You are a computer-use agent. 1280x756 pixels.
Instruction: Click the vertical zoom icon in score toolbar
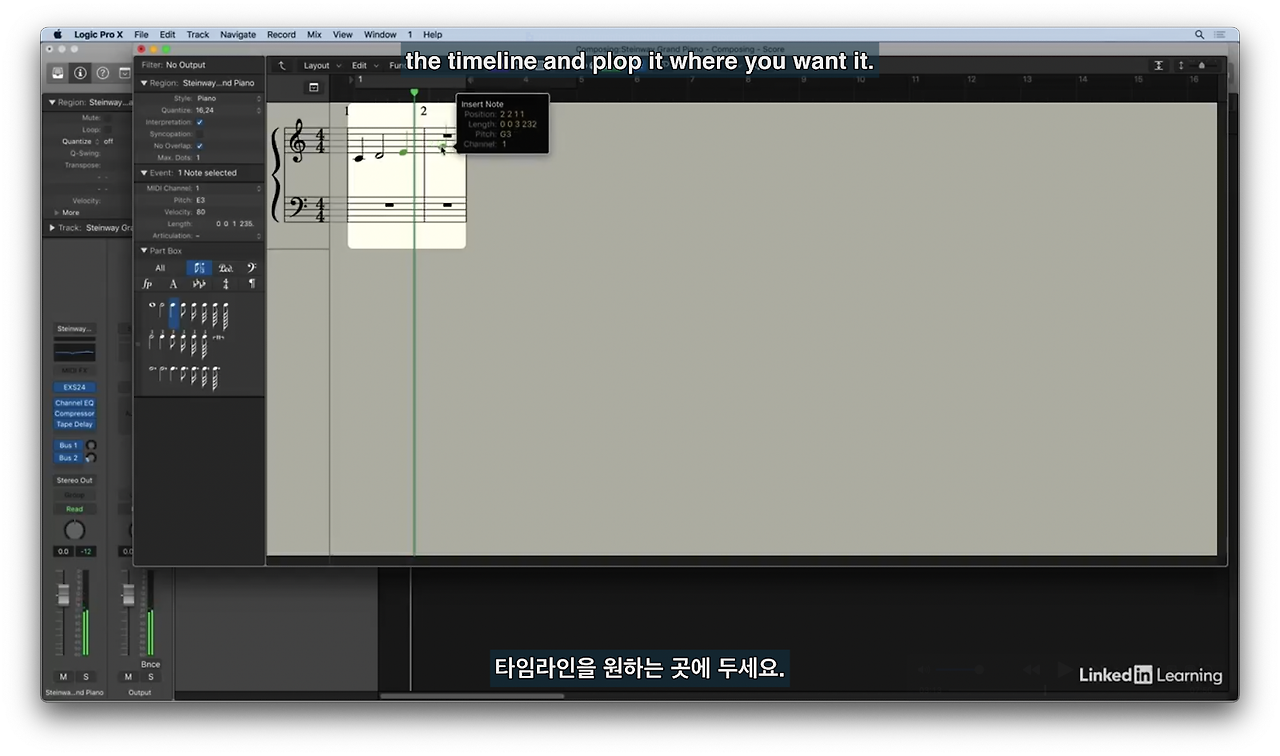(x=1181, y=65)
